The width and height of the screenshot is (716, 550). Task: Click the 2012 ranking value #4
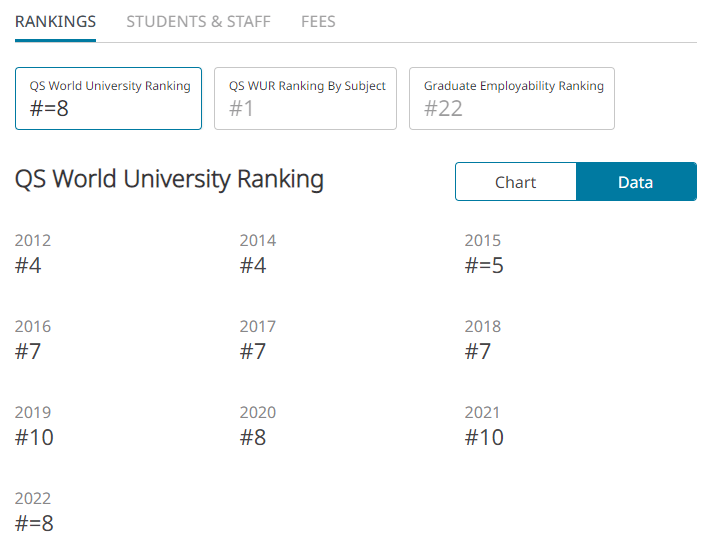28,265
